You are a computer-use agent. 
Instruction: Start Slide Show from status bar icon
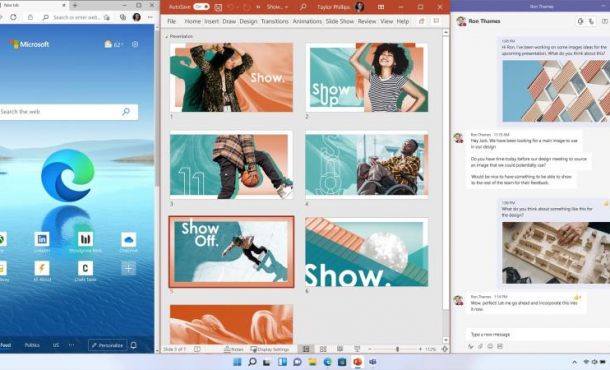(357, 349)
